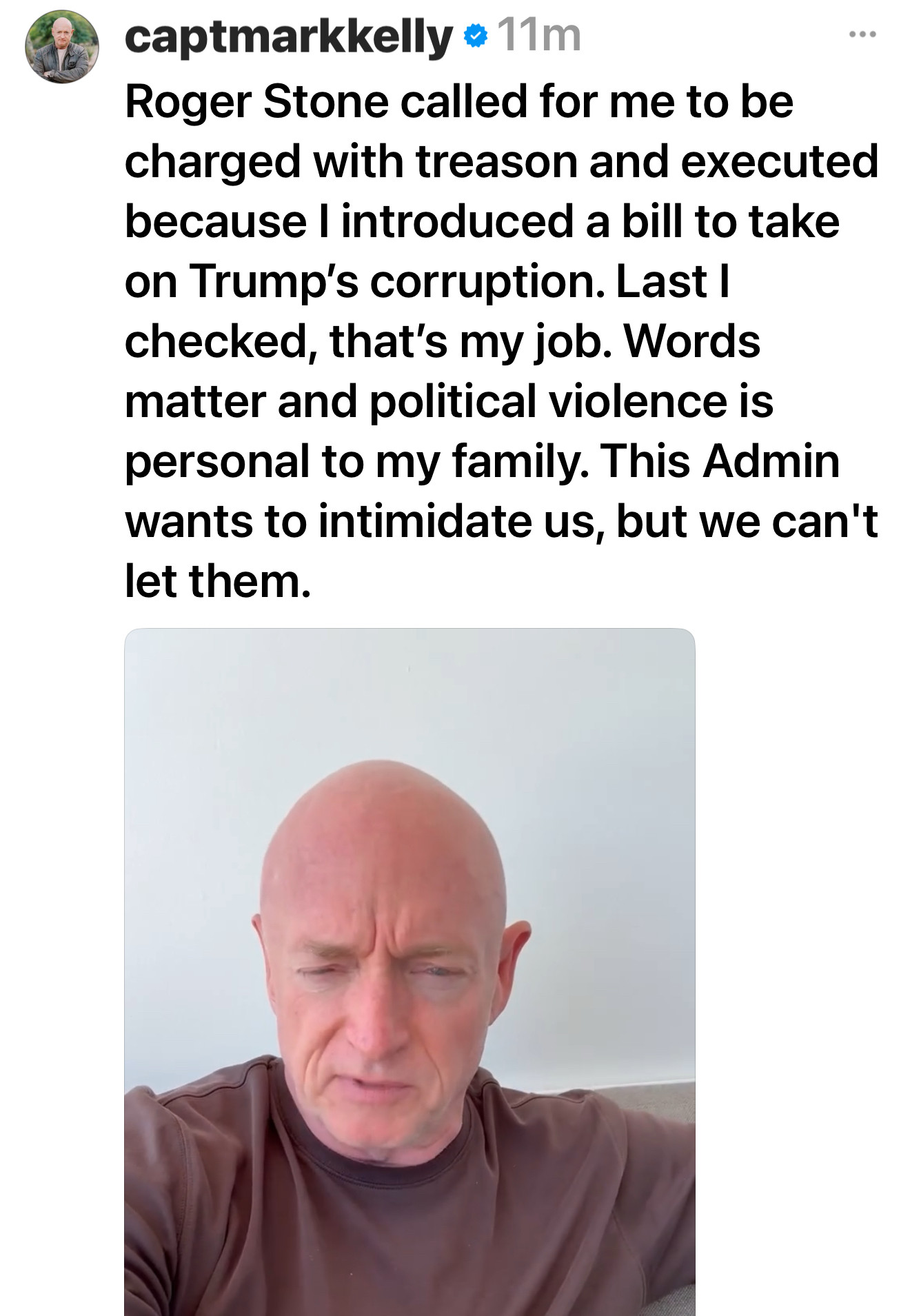Open the three-dot more options menu
910x1316 pixels.
[862, 34]
